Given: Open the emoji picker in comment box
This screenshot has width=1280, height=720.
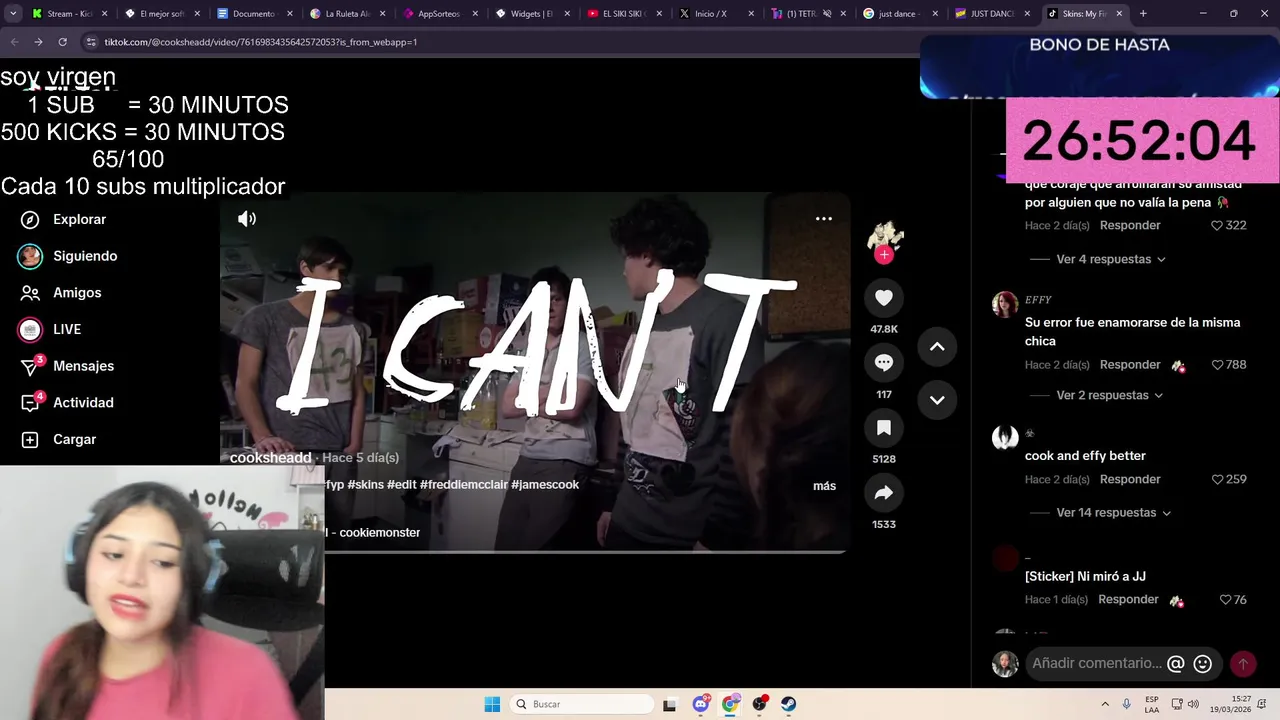Looking at the screenshot, I should click(1203, 664).
